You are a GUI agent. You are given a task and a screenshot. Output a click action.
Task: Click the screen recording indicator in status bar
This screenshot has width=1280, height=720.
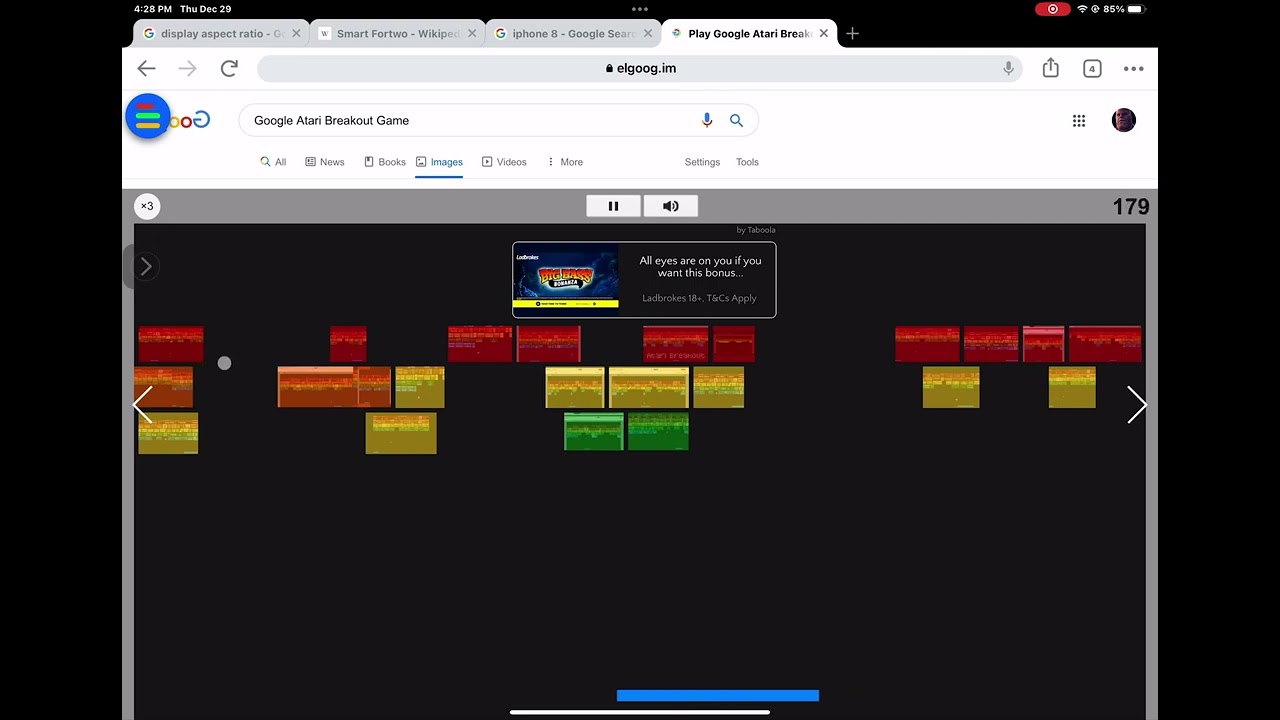click(1052, 9)
